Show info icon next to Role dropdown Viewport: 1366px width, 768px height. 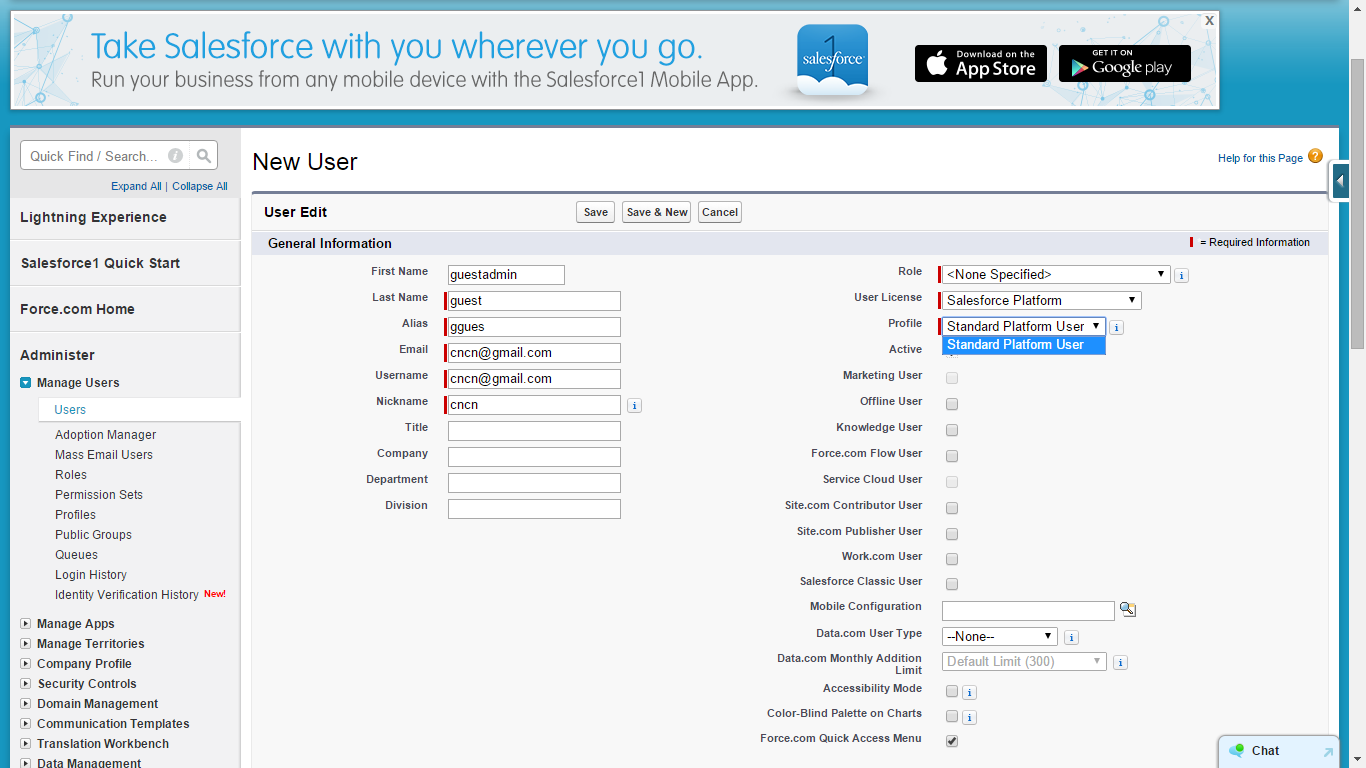(1181, 275)
